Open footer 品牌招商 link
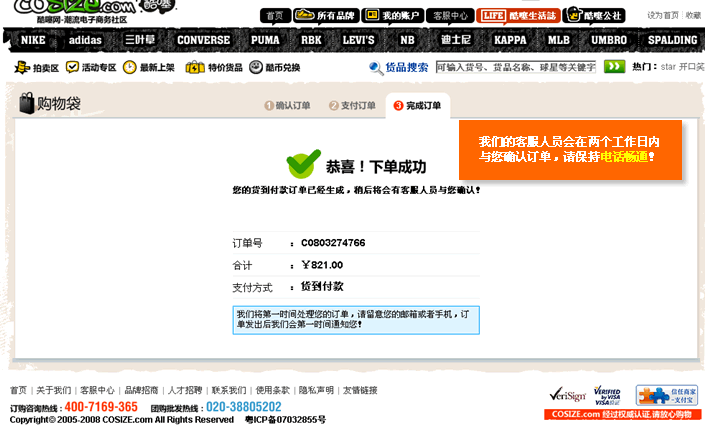This screenshot has height=447, width=705. (141, 390)
